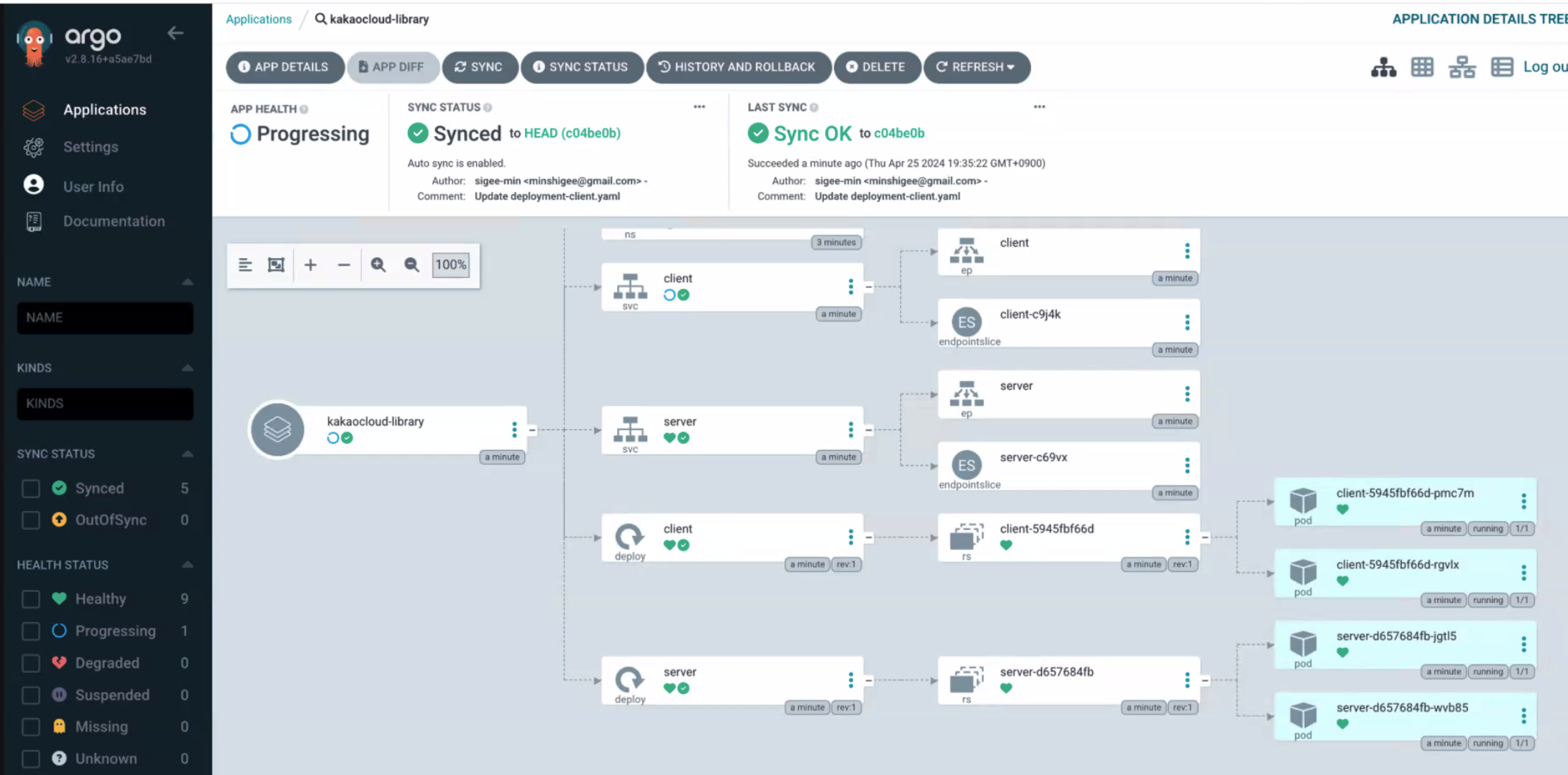This screenshot has width=1568, height=775.
Task: Open the REFRESH dropdown
Action: (x=976, y=67)
